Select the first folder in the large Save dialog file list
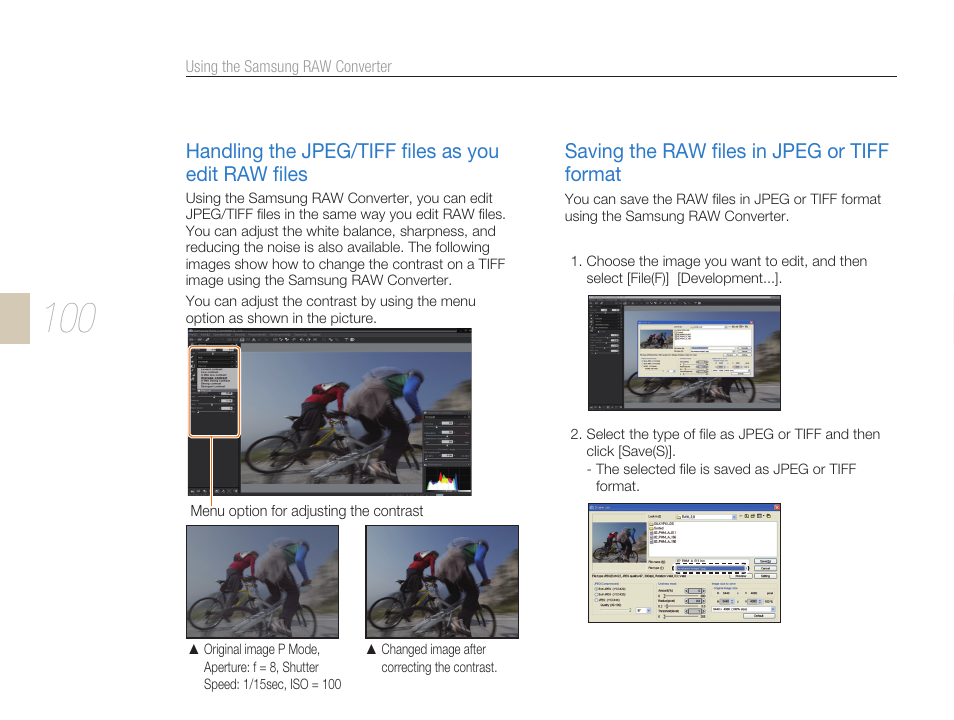 [x=662, y=523]
